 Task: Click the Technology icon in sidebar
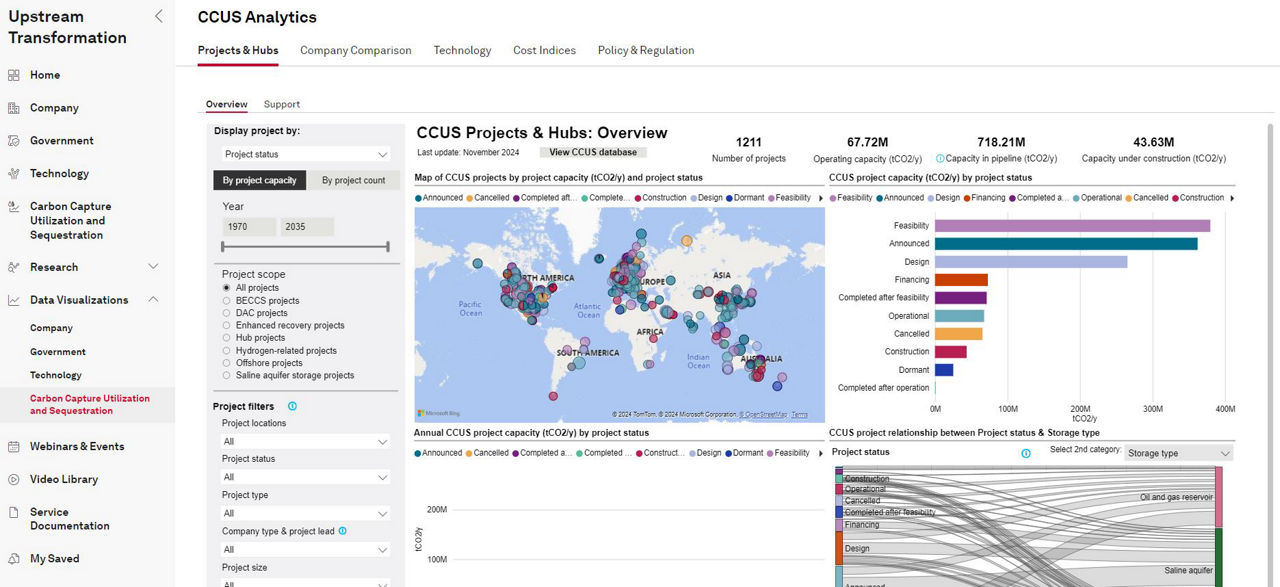pos(14,174)
